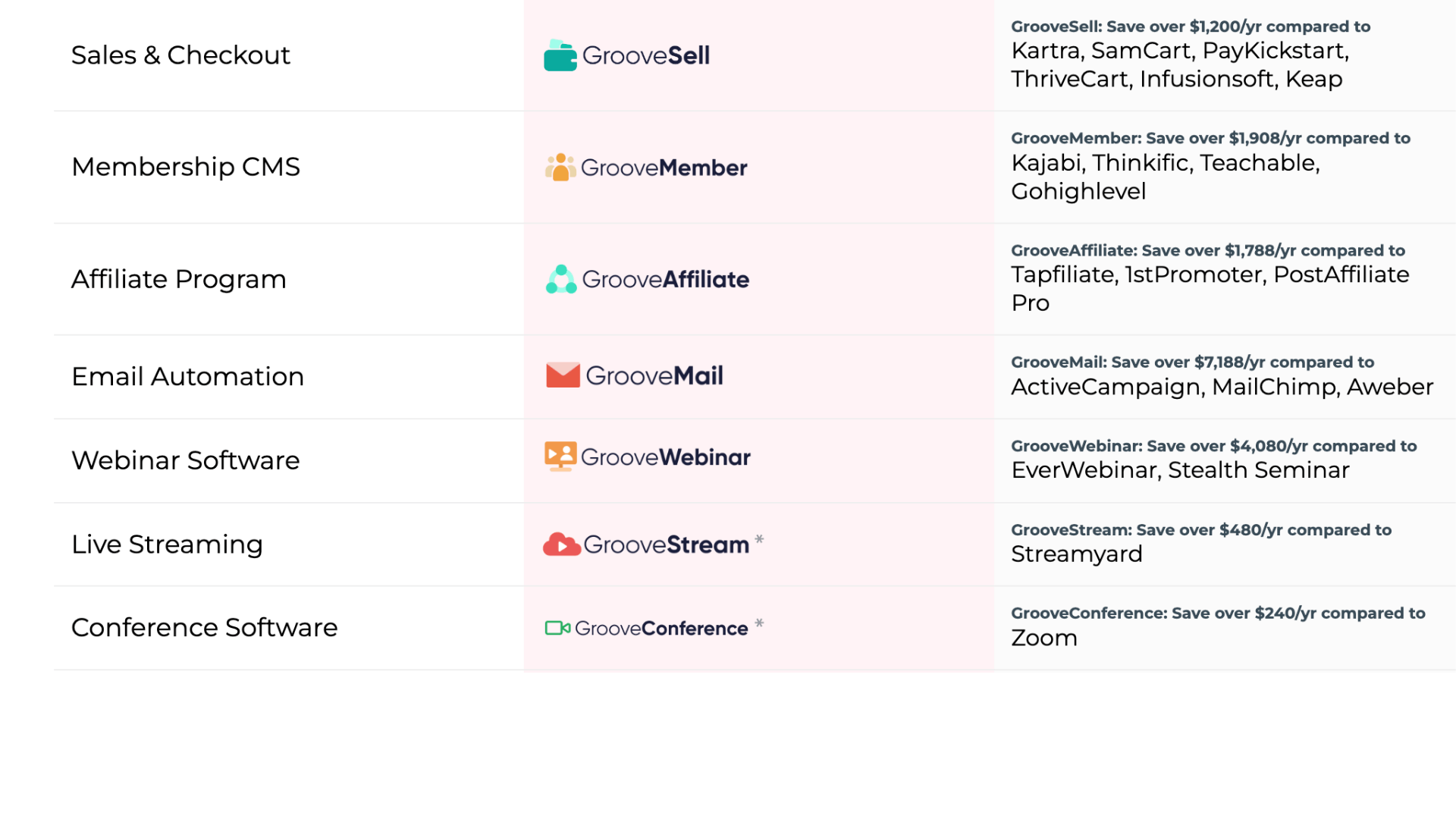The width and height of the screenshot is (1456, 819).
Task: Click the GrooveConference logo text
Action: pyautogui.click(x=661, y=629)
